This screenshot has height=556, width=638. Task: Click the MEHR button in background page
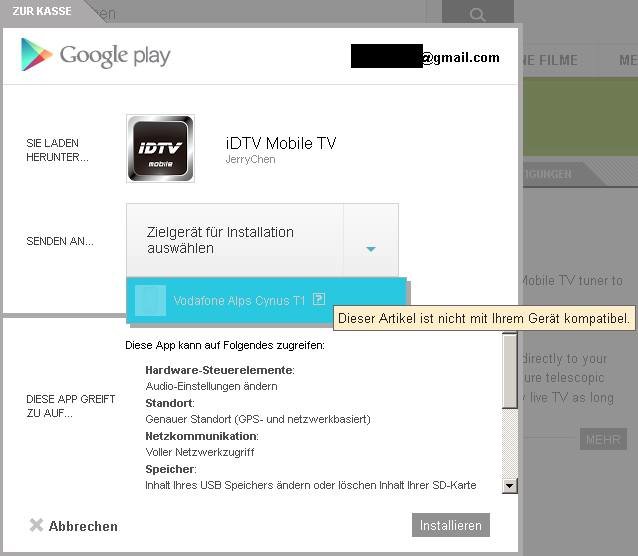603,439
